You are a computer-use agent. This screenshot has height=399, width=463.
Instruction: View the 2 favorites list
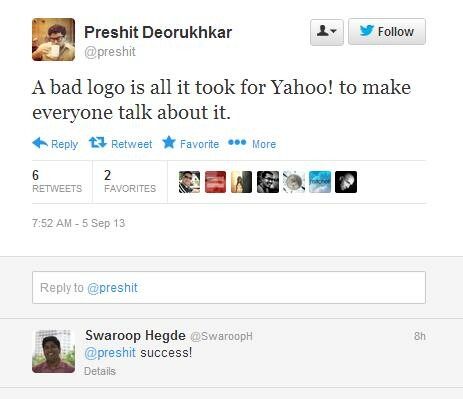point(130,182)
